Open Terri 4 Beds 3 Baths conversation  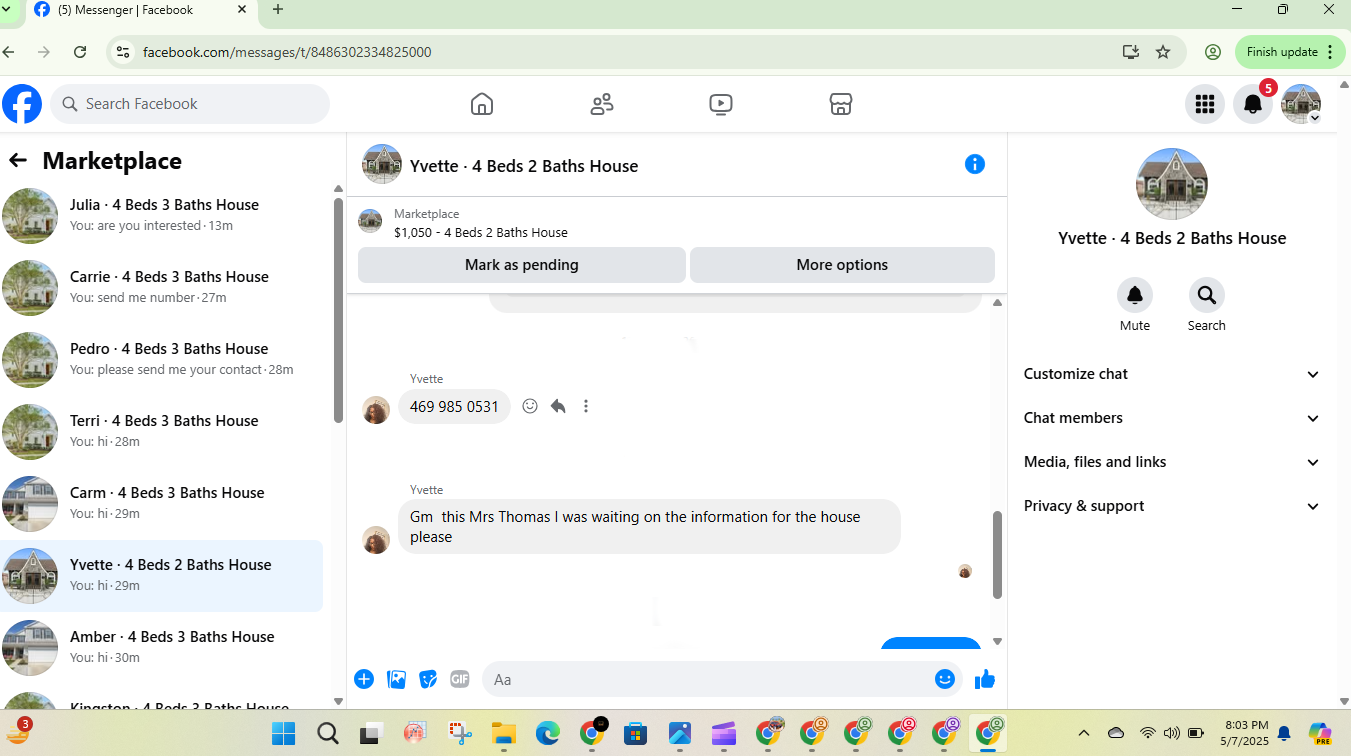(162, 431)
